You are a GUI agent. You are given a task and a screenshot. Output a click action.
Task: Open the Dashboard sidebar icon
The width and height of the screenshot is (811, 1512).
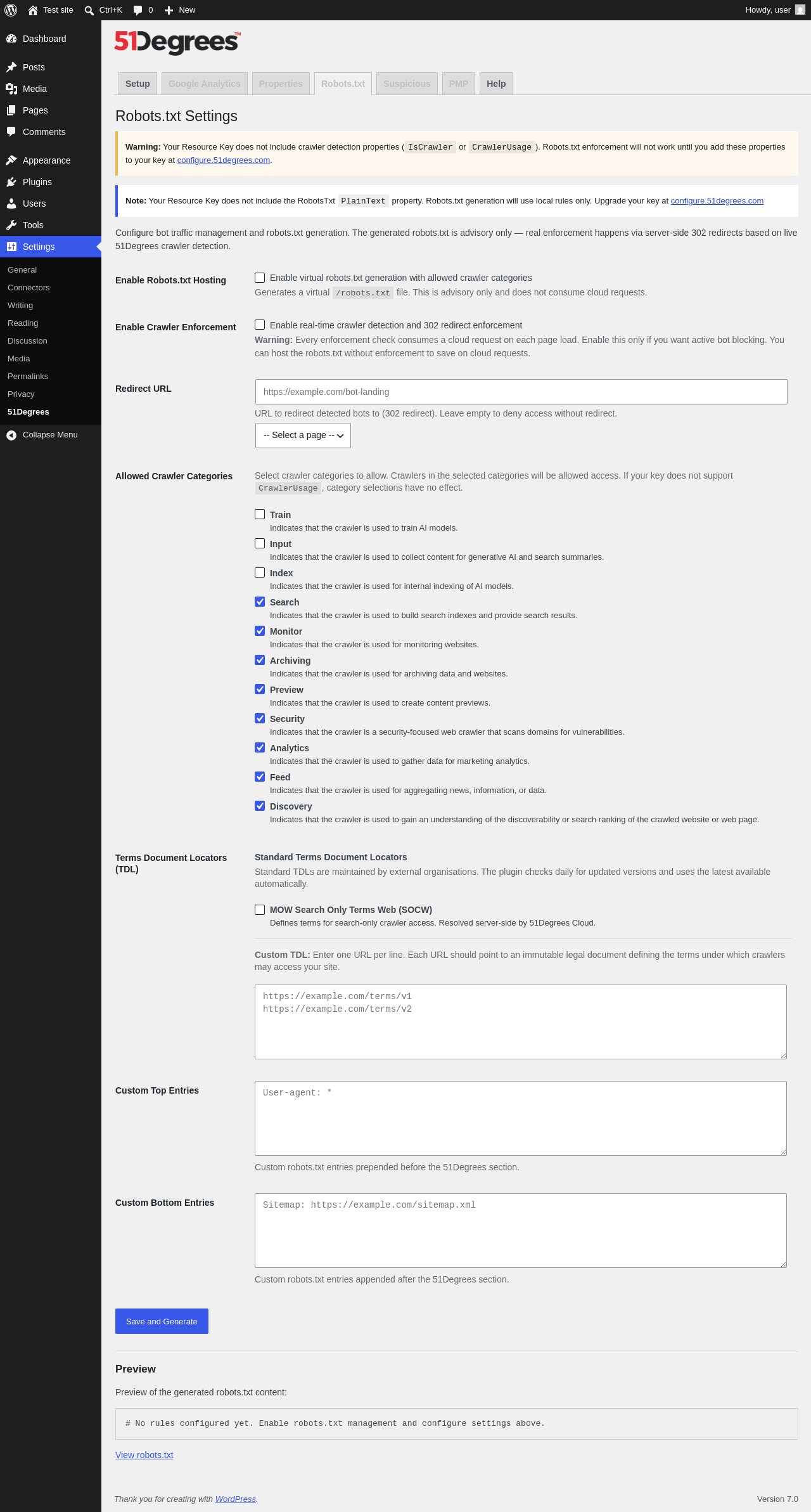point(11,39)
